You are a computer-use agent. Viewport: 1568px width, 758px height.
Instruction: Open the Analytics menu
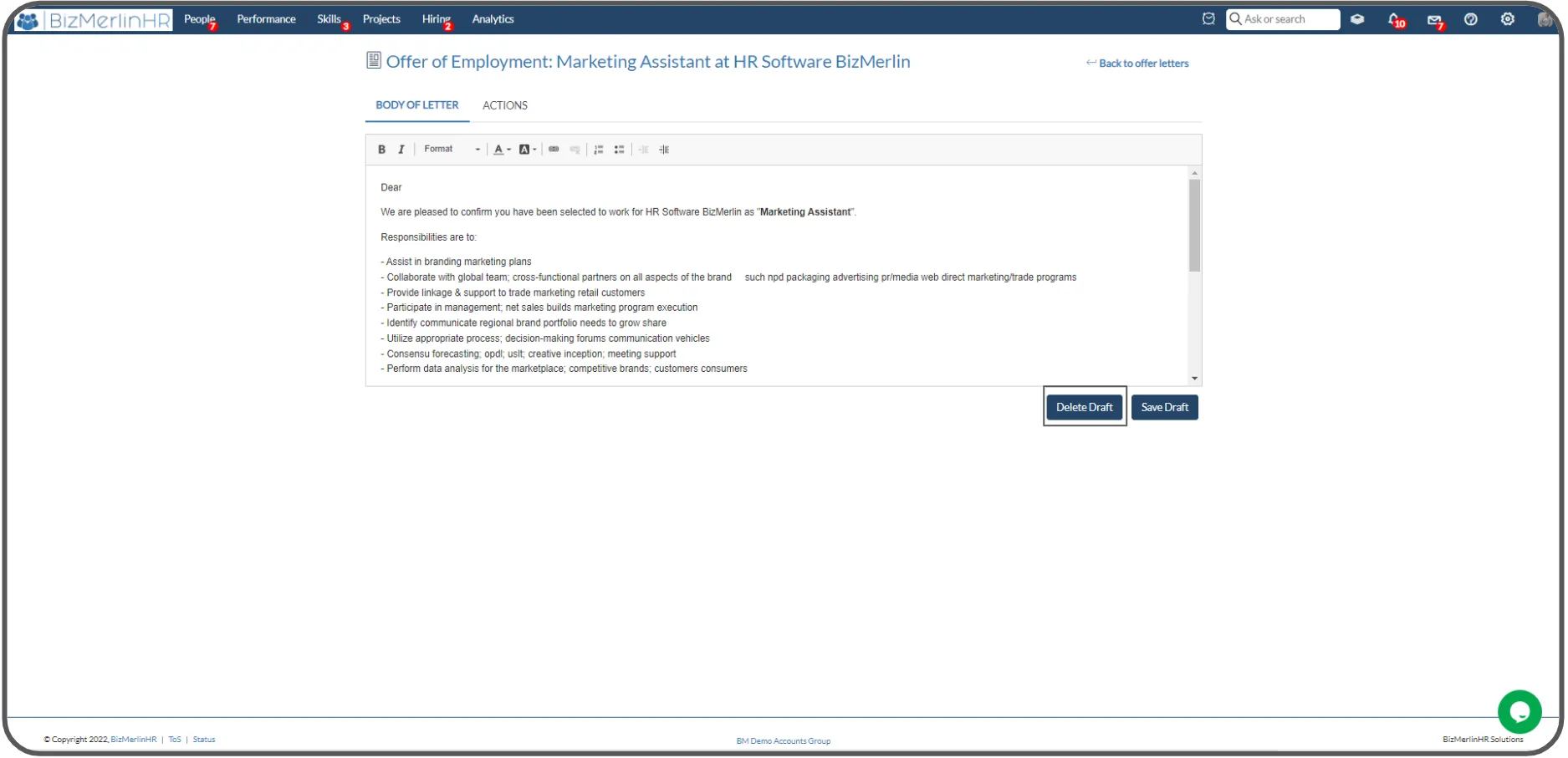[493, 19]
